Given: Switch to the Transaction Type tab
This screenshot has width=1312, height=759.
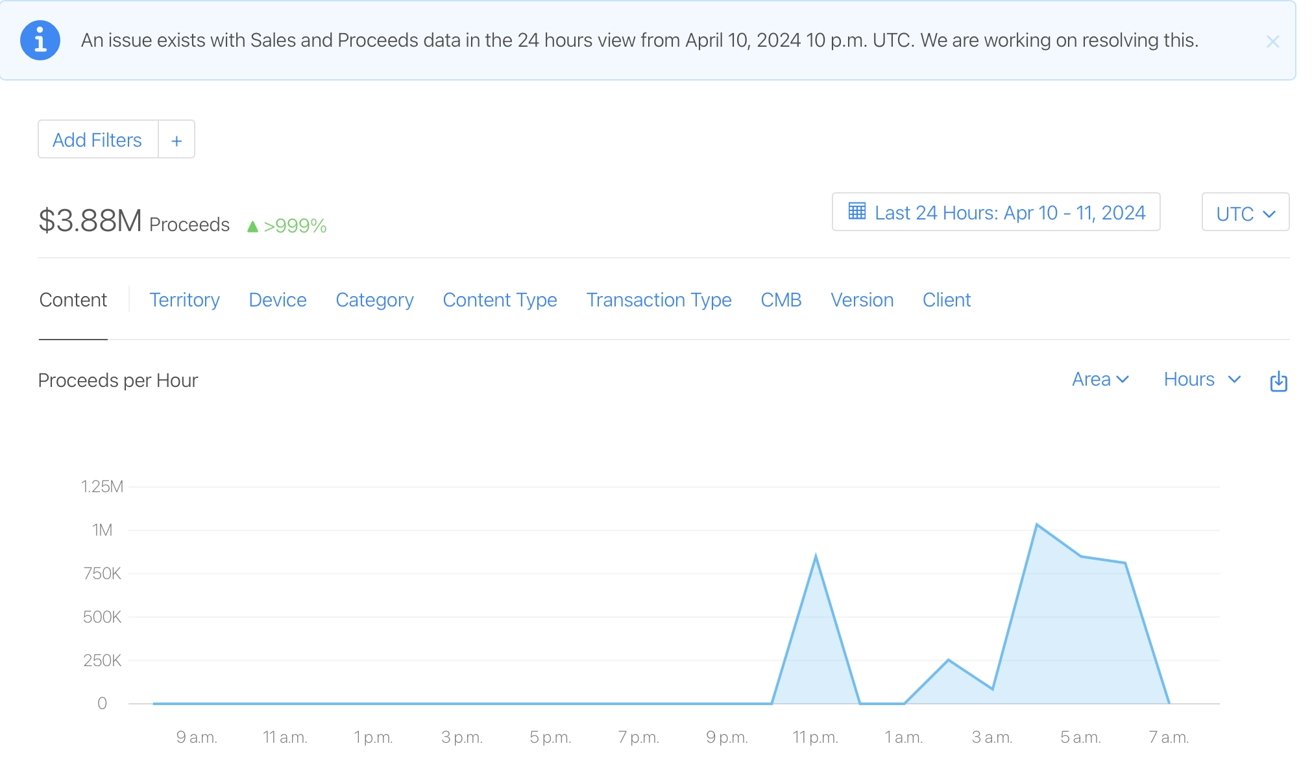Looking at the screenshot, I should click(x=658, y=300).
